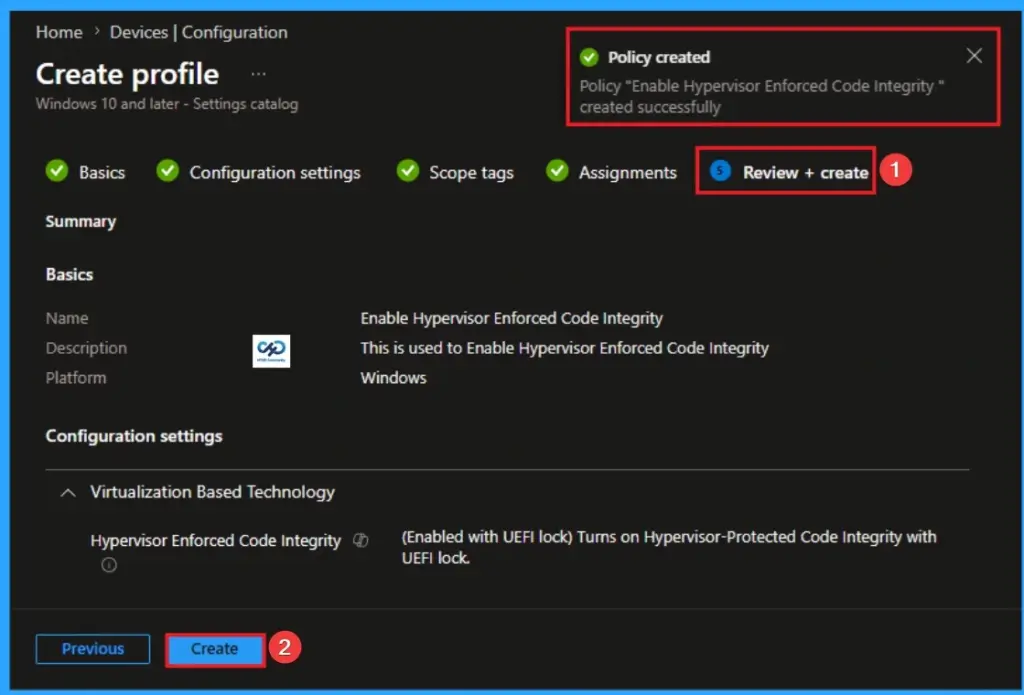Dismiss the Policy created notification
Viewport: 1024px width, 695px height.
(x=974, y=56)
